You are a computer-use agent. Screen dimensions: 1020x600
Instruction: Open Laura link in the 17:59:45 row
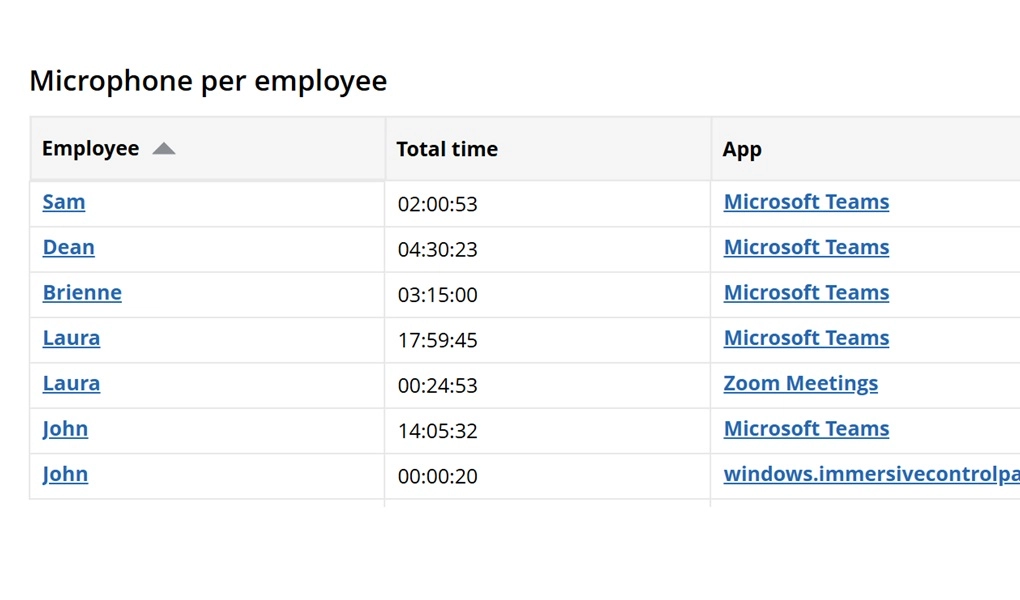point(71,338)
